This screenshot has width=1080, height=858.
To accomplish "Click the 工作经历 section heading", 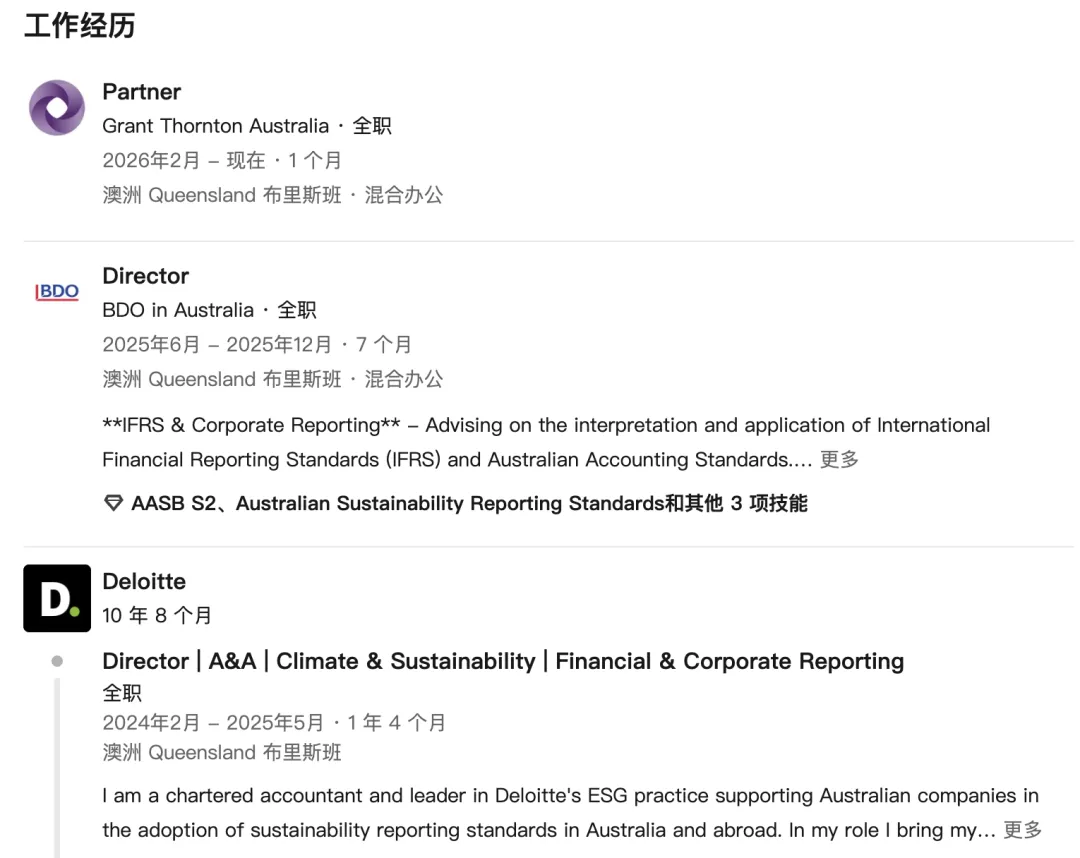I will [79, 26].
